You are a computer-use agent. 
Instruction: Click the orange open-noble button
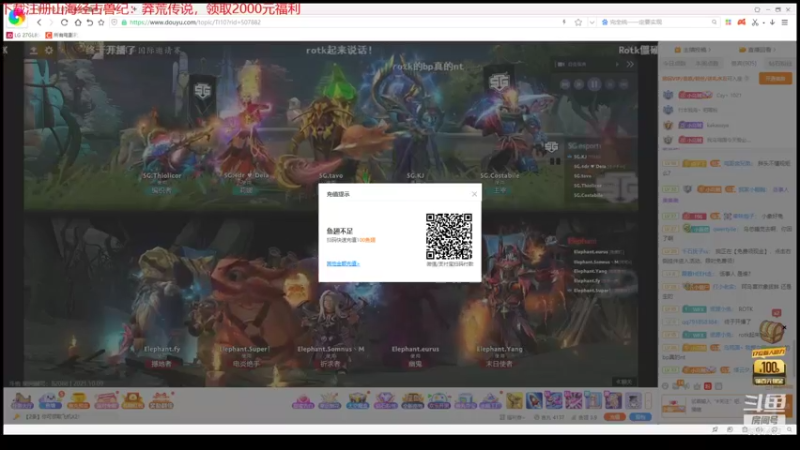click(775, 79)
